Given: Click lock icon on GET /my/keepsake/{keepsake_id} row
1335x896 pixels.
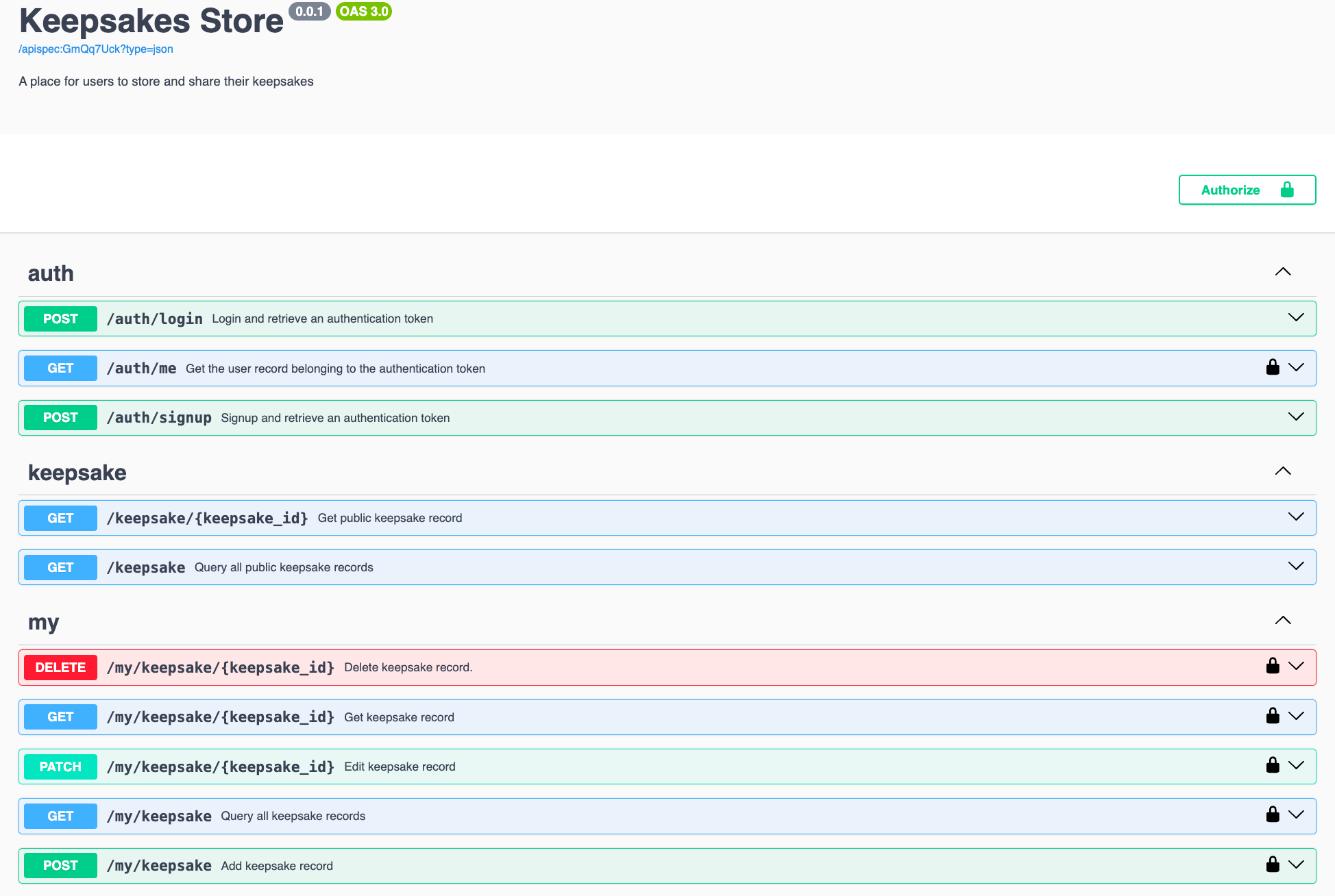Looking at the screenshot, I should (1273, 716).
